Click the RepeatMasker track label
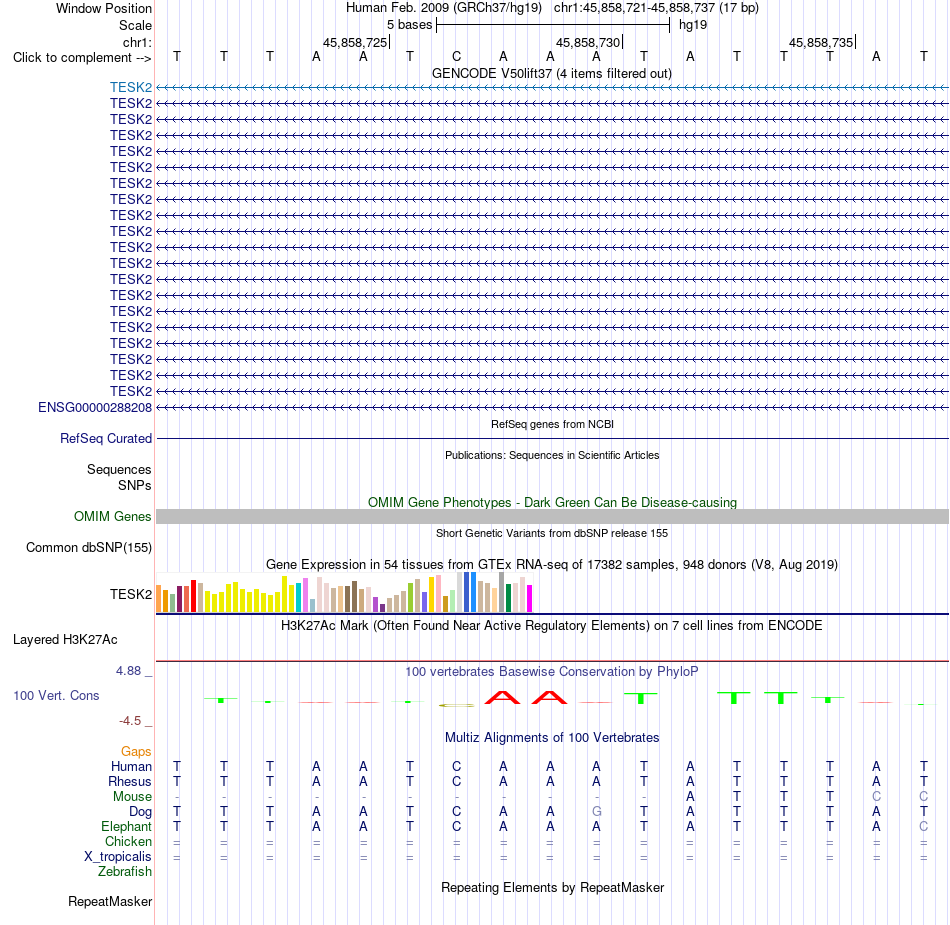This screenshot has height=925, width=950. point(110,901)
